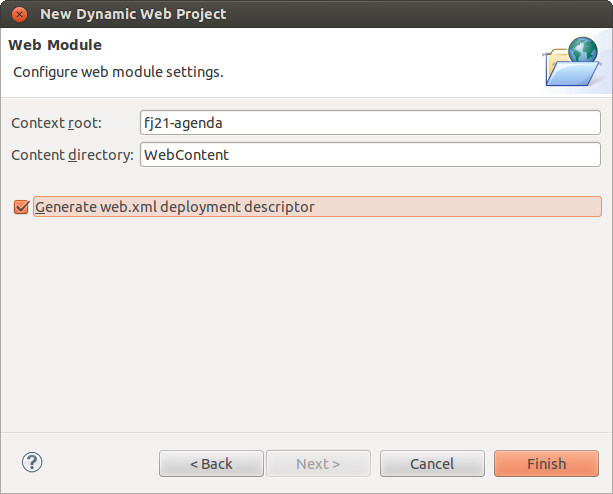Click the Content directory label
This screenshot has width=613, height=494.
(x=72, y=155)
